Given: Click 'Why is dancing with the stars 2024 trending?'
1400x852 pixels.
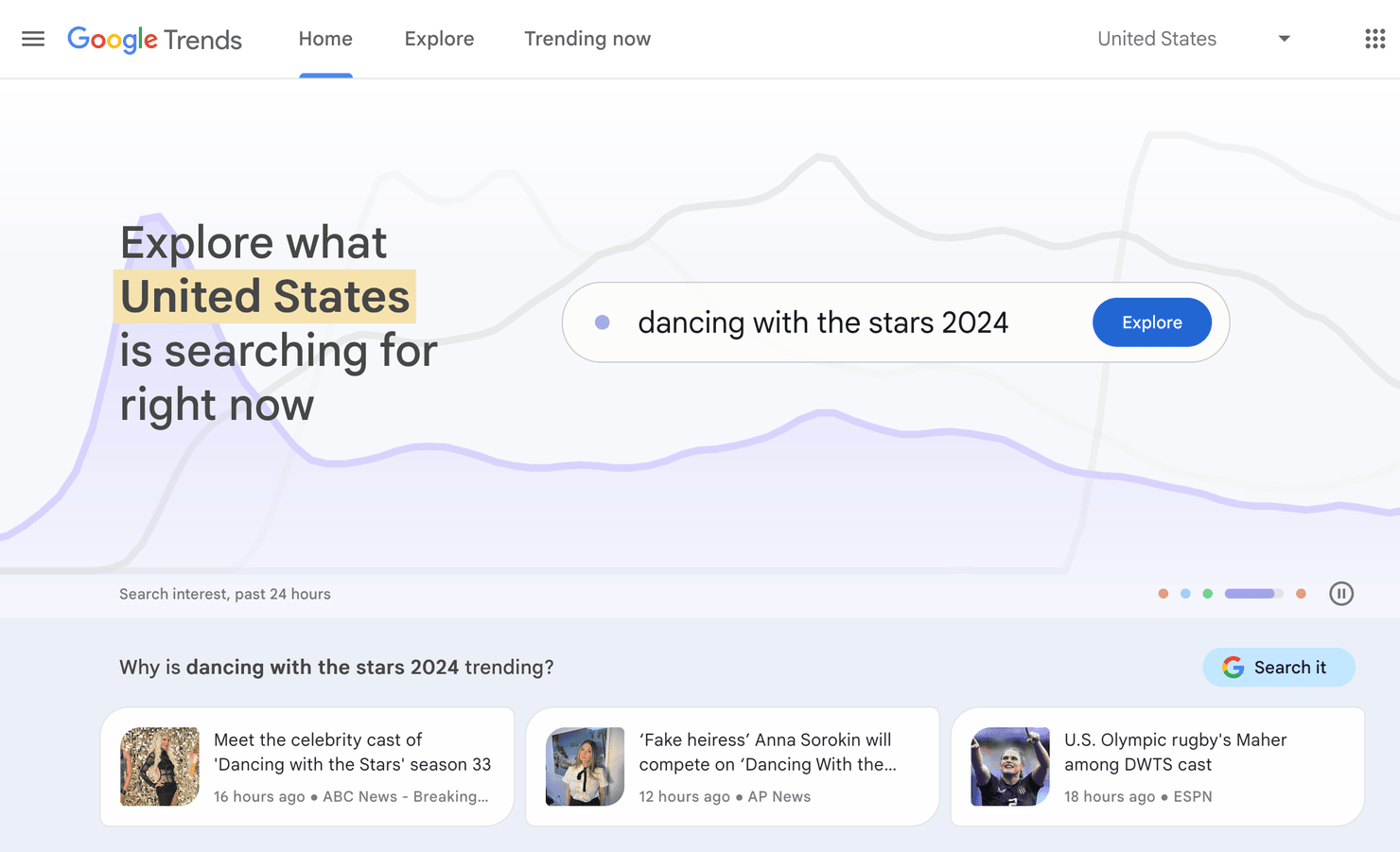Looking at the screenshot, I should coord(337,668).
